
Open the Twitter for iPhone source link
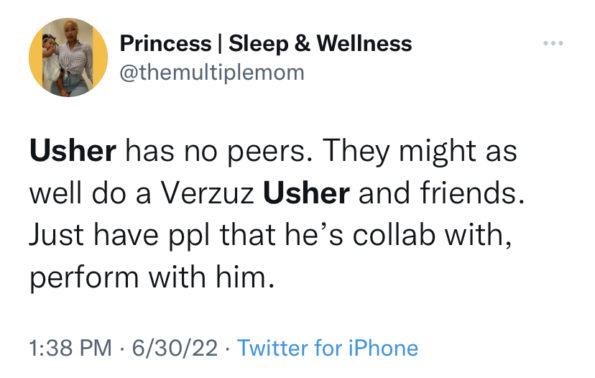point(328,348)
